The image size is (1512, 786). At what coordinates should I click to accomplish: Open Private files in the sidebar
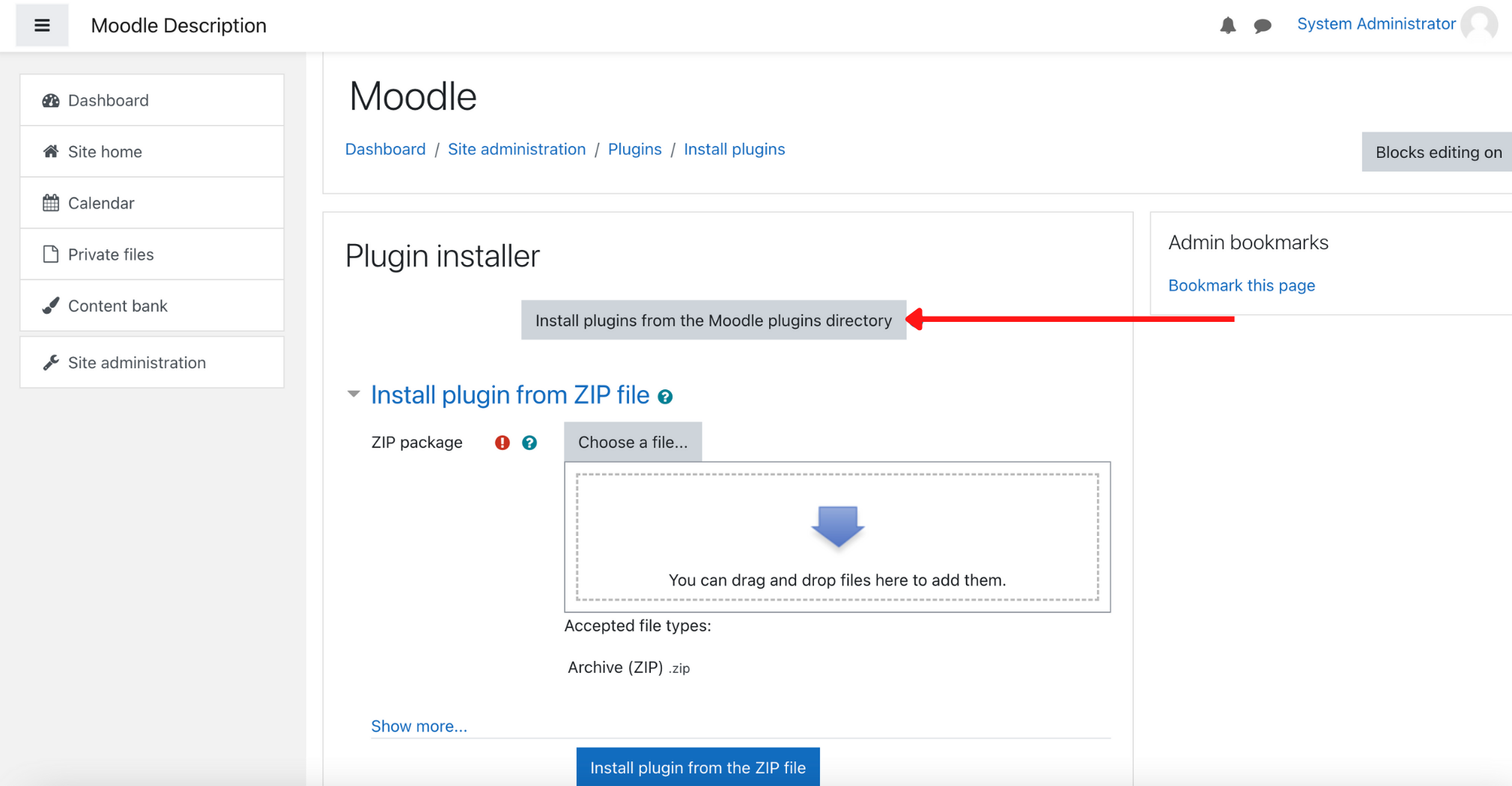(152, 255)
